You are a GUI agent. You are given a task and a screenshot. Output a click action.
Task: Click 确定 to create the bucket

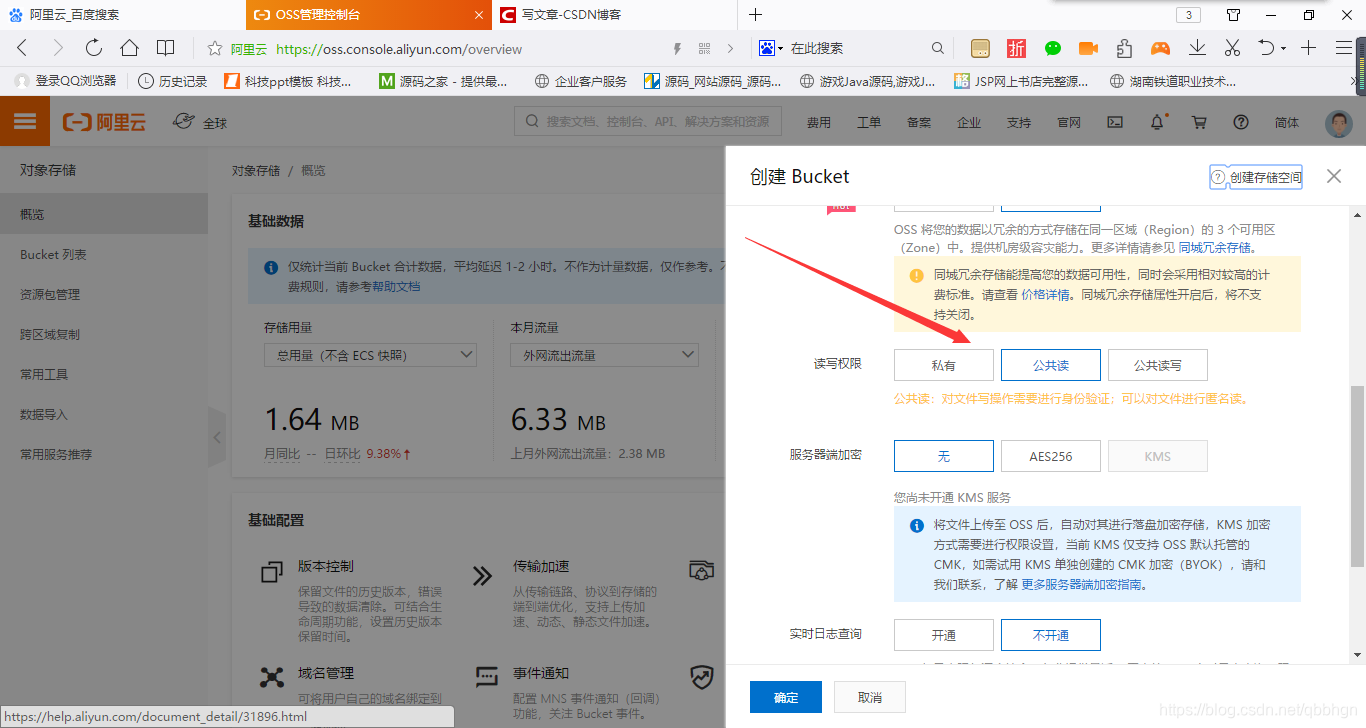(x=786, y=697)
